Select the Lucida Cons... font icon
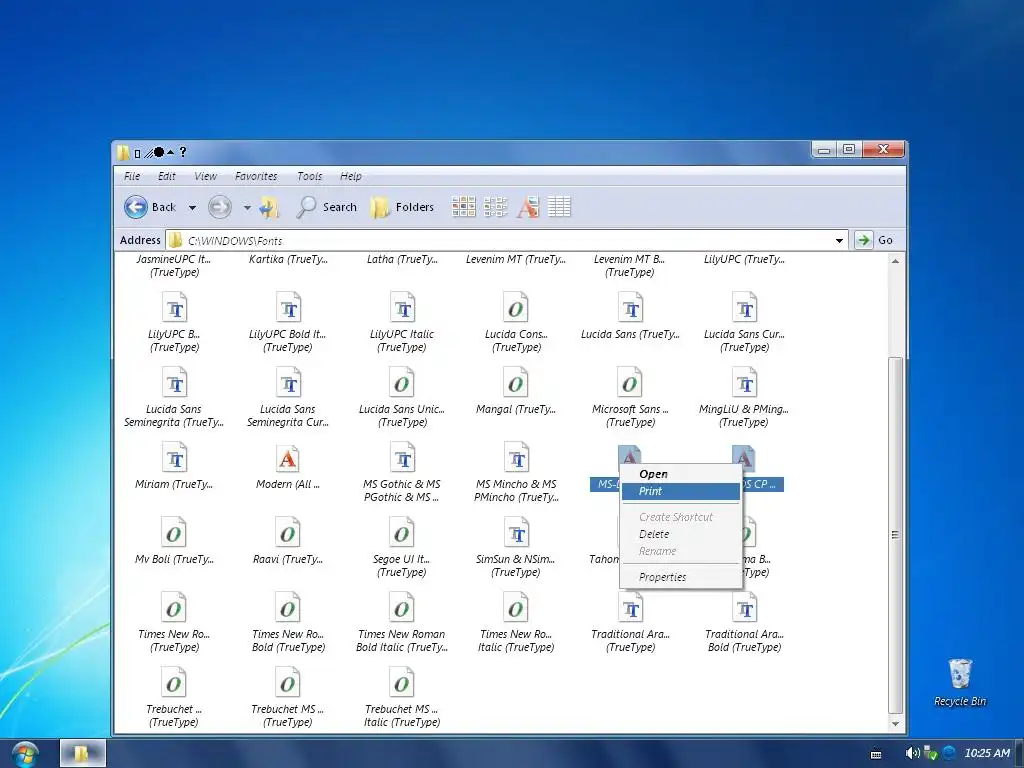Image resolution: width=1024 pixels, height=768 pixels. coord(515,307)
